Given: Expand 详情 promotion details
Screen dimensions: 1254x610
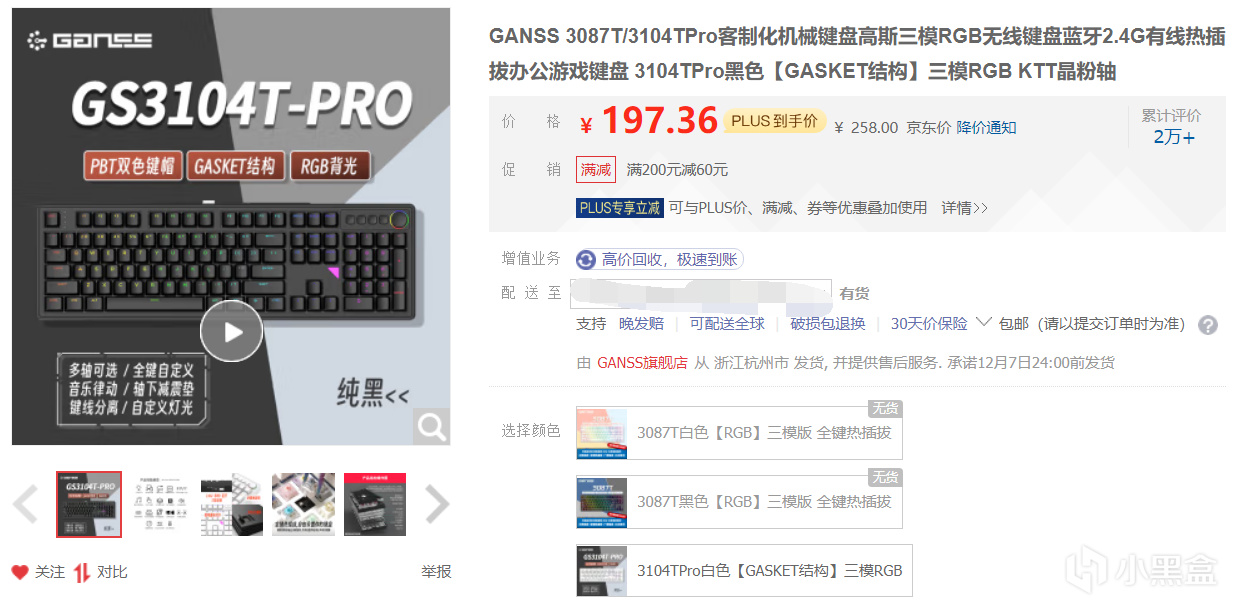Looking at the screenshot, I should click(964, 208).
